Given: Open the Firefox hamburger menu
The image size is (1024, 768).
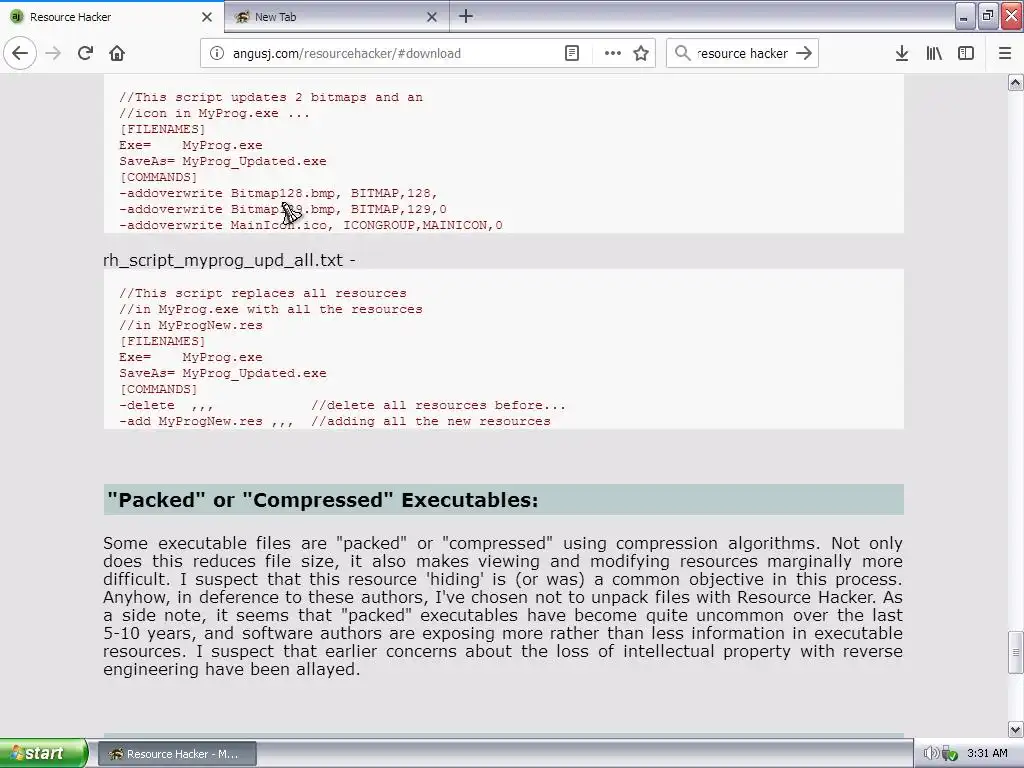Looking at the screenshot, I should pyautogui.click(x=1005, y=53).
